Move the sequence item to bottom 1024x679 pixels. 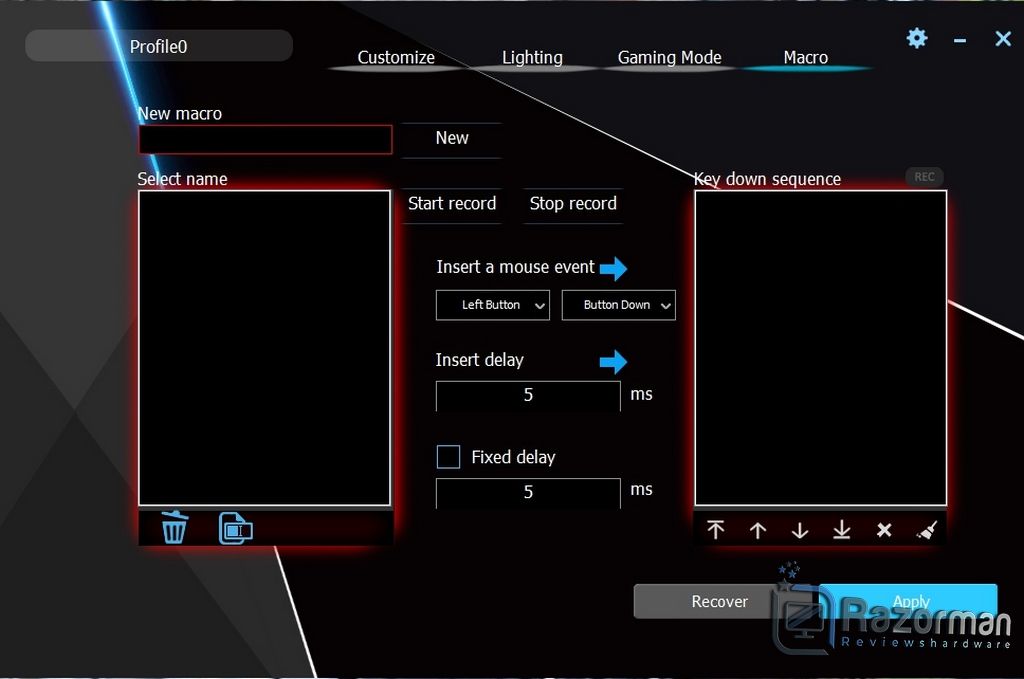click(842, 529)
